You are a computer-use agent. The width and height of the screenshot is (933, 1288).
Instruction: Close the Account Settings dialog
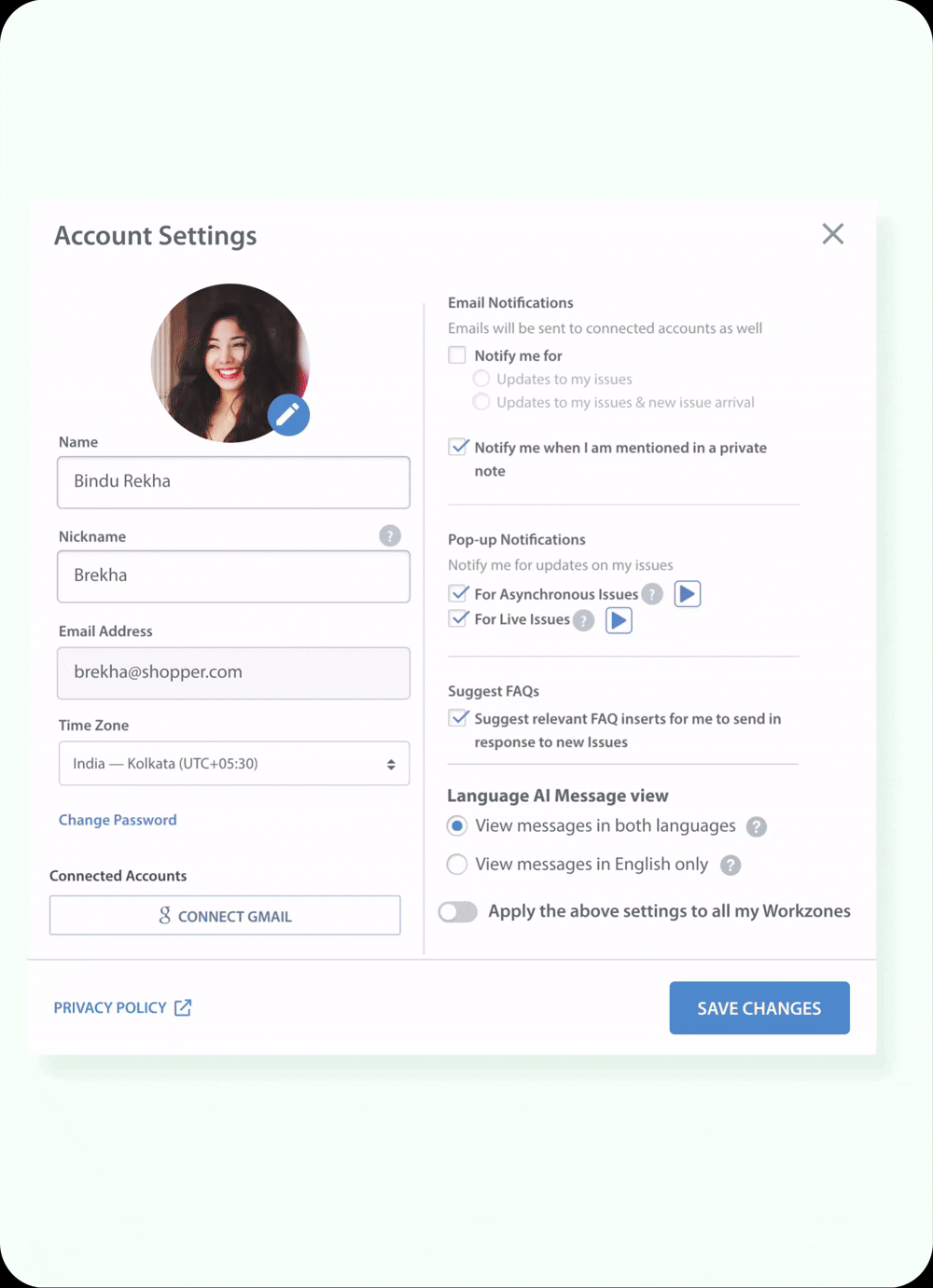click(832, 233)
